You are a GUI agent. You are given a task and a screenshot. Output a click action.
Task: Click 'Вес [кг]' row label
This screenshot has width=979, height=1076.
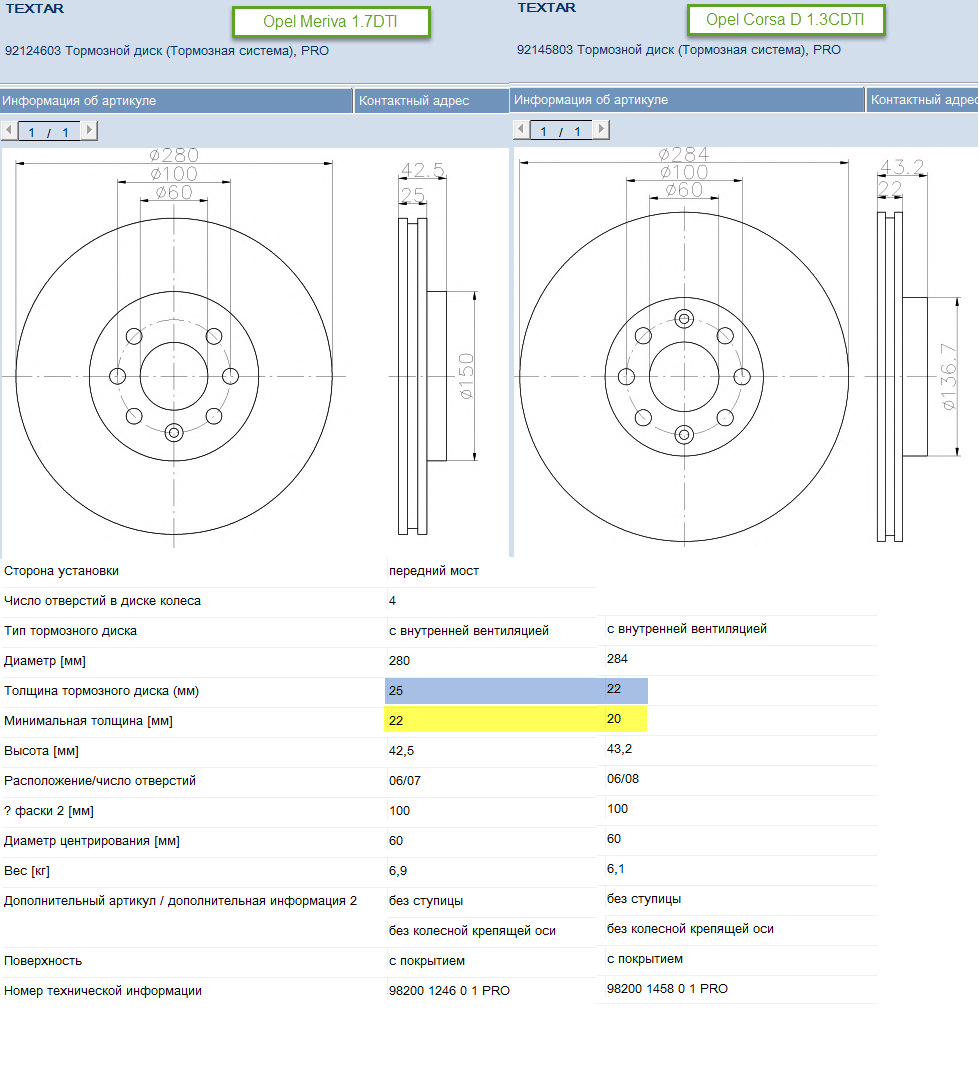(x=27, y=872)
